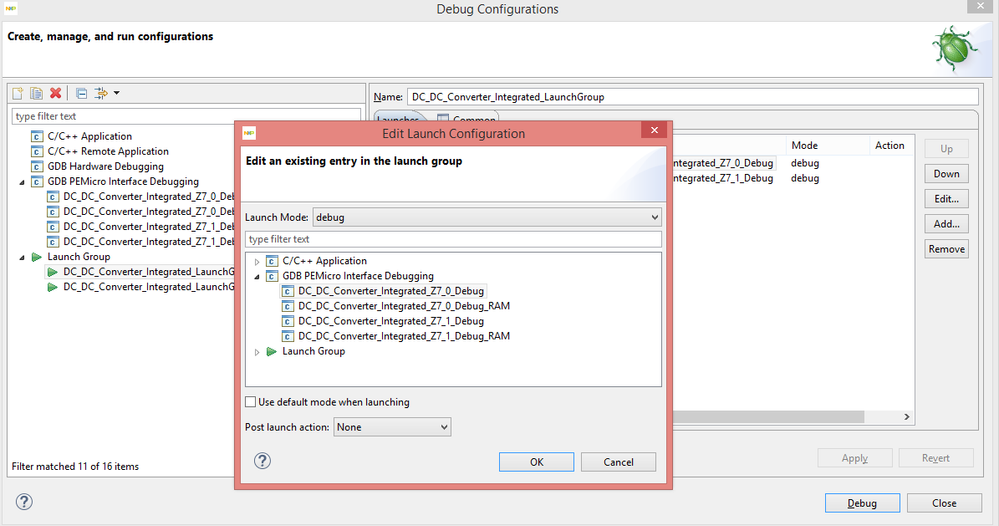Image resolution: width=999 pixels, height=526 pixels.
Task: Click the Debug button
Action: click(862, 503)
